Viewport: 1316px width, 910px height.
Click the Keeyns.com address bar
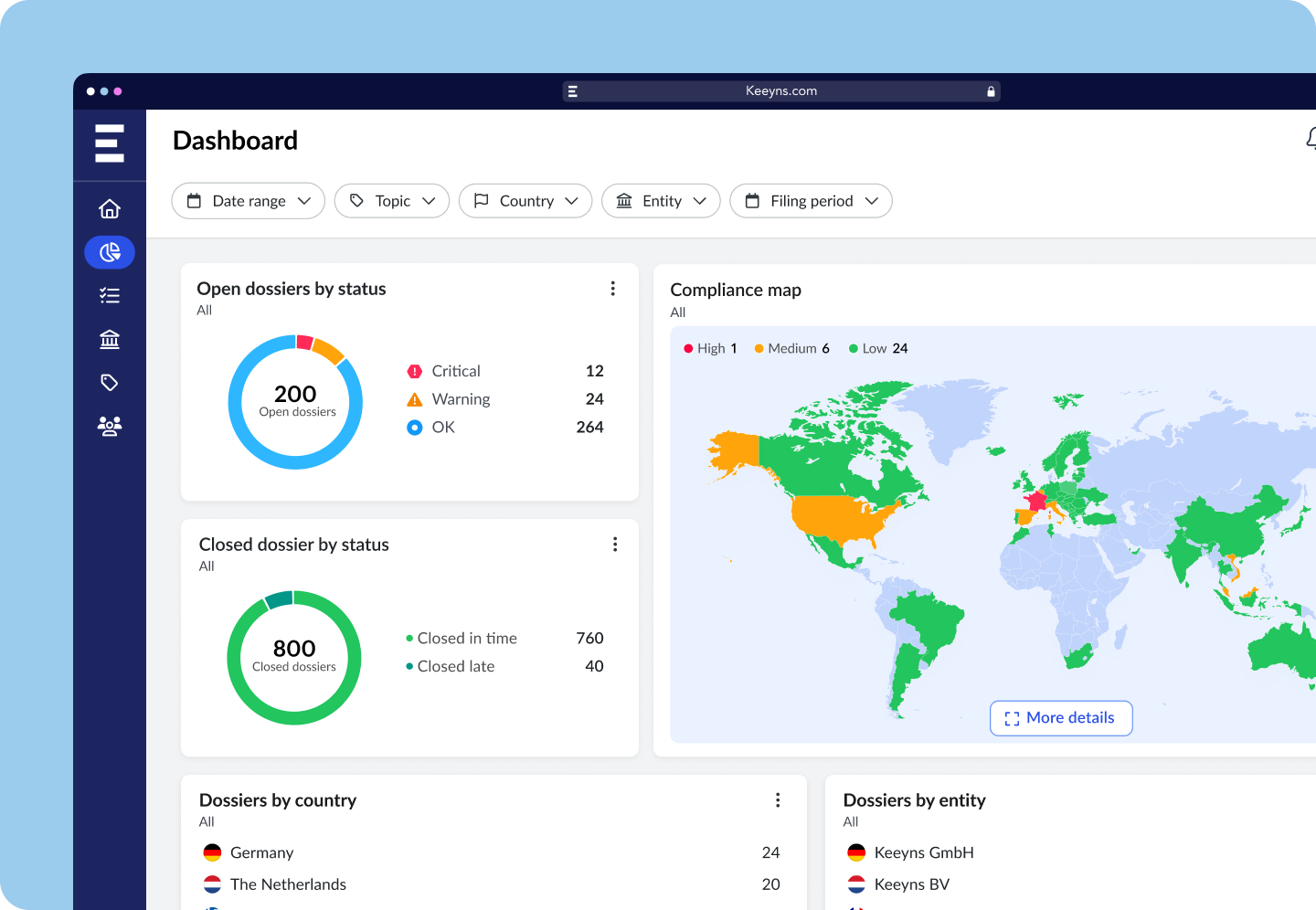click(x=781, y=91)
